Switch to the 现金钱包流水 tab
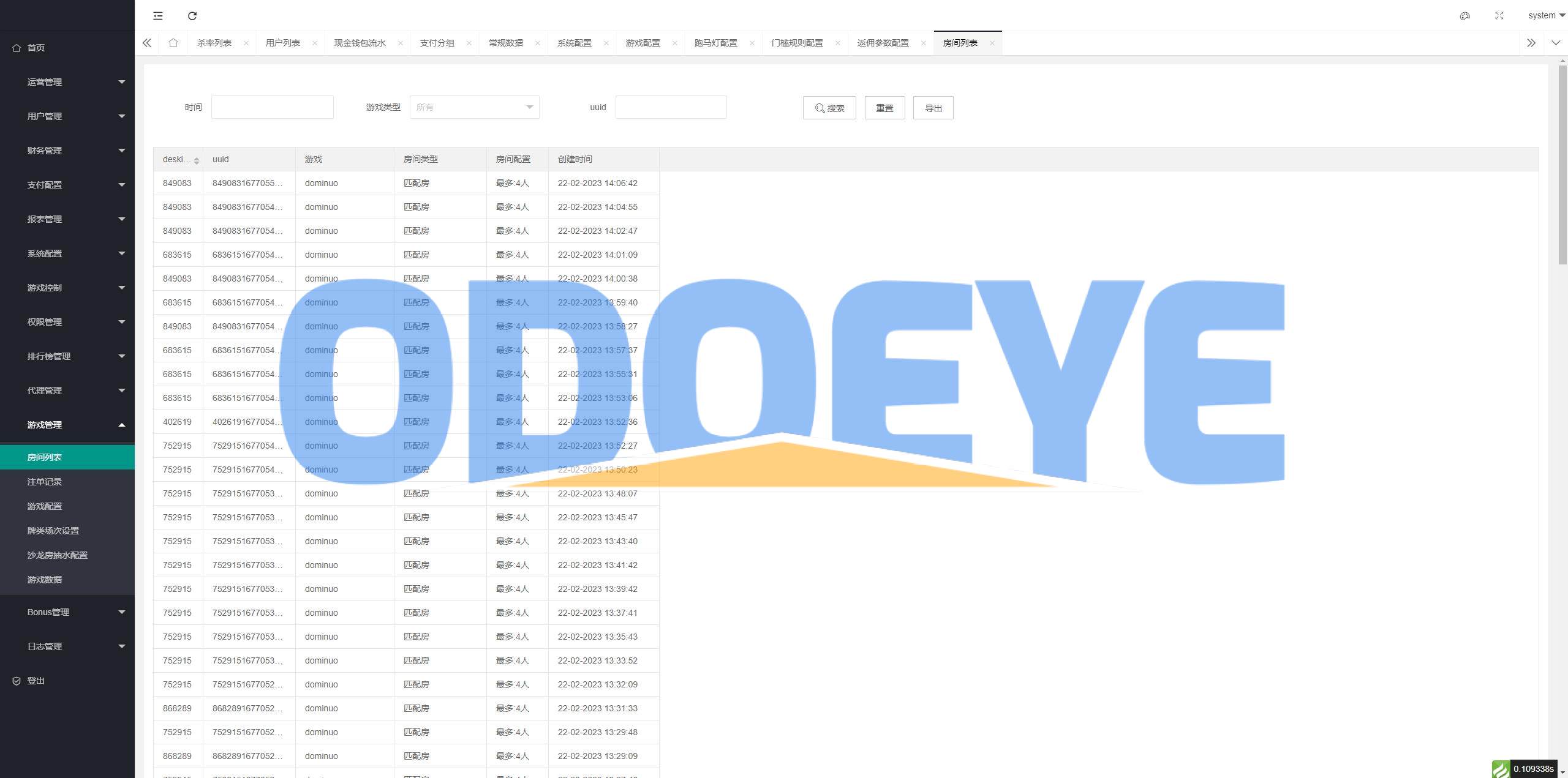Screen dimensions: 1568x778 click(x=360, y=43)
